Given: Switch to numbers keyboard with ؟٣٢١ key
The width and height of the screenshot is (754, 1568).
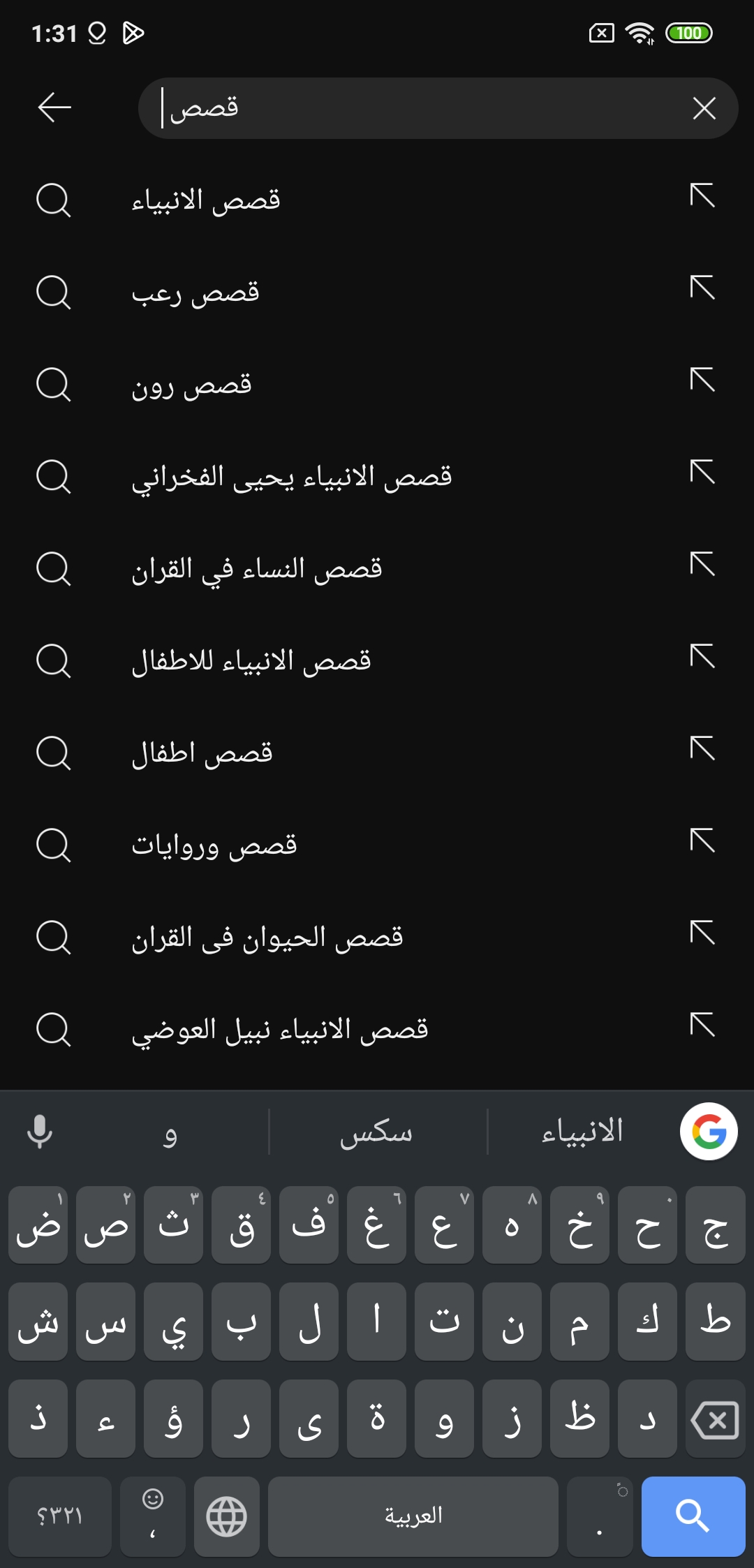Looking at the screenshot, I should point(60,1516).
